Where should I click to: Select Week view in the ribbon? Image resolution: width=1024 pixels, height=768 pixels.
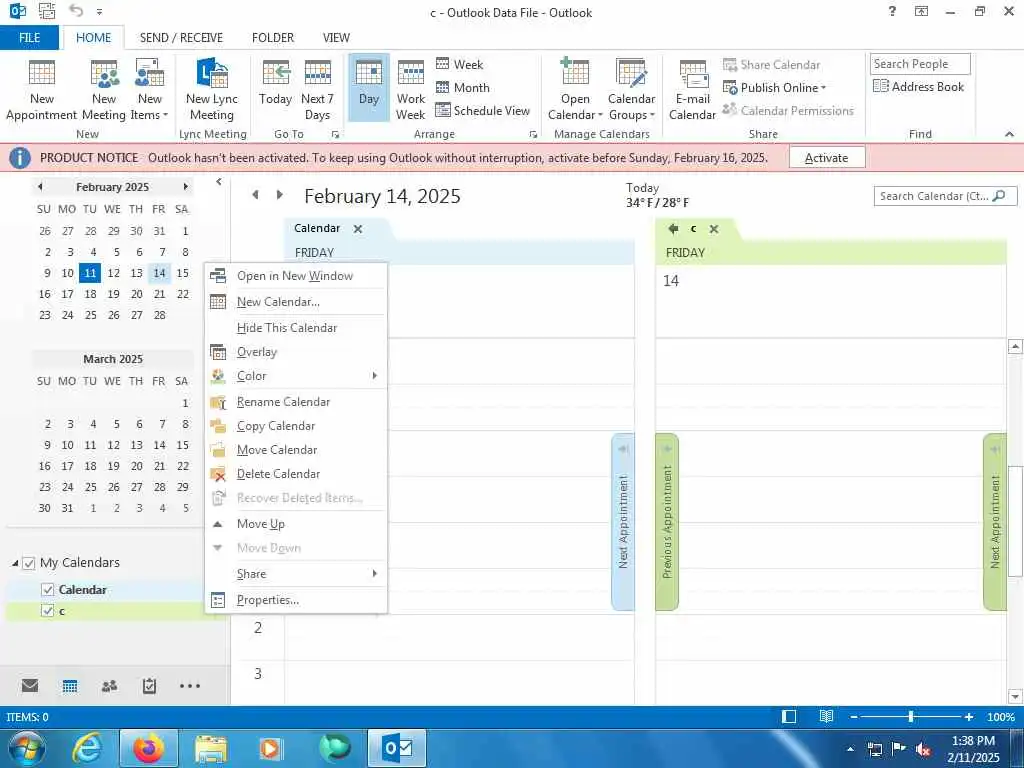coord(460,64)
